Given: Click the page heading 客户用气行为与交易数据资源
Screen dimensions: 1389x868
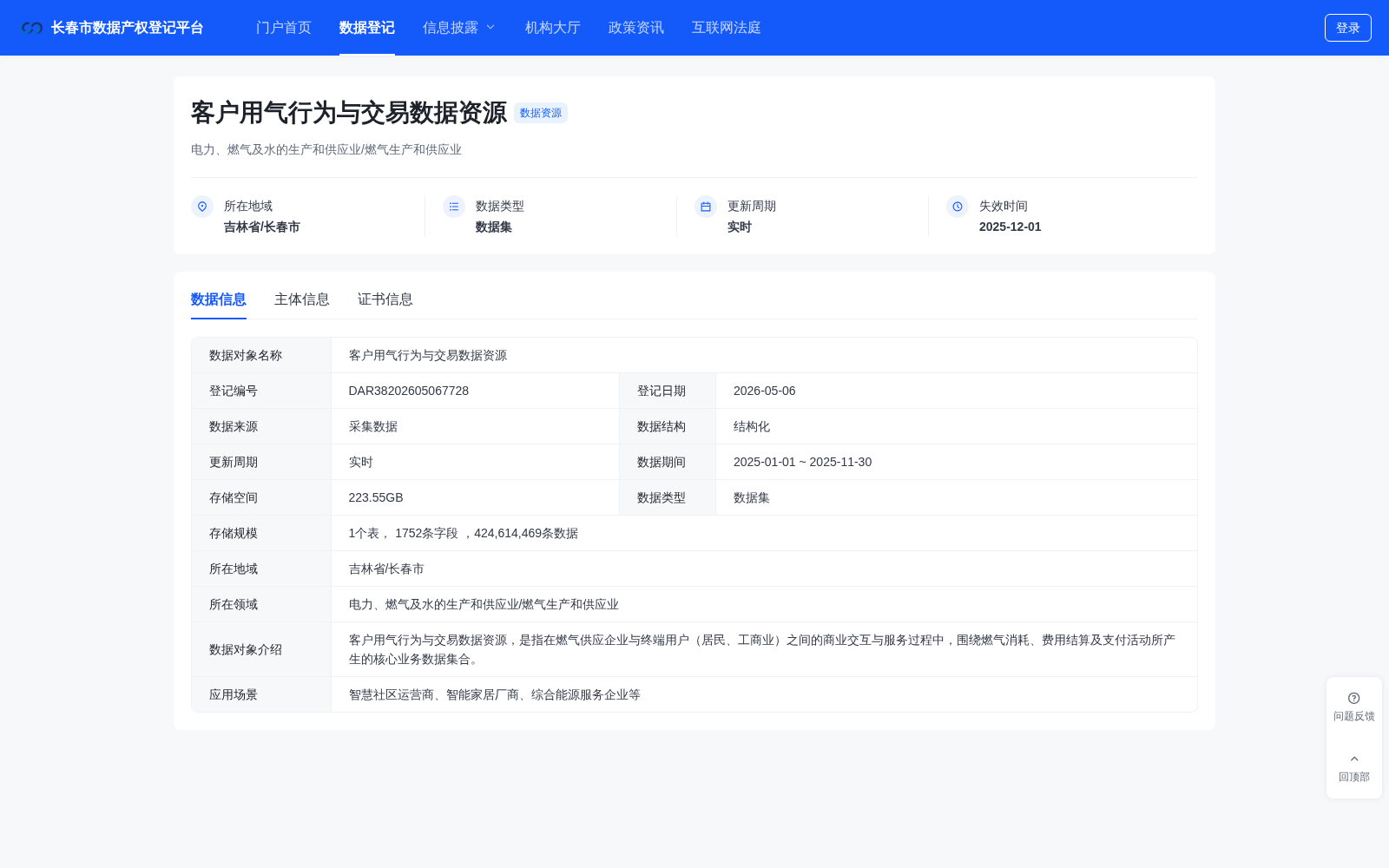Looking at the screenshot, I should coord(349,113).
